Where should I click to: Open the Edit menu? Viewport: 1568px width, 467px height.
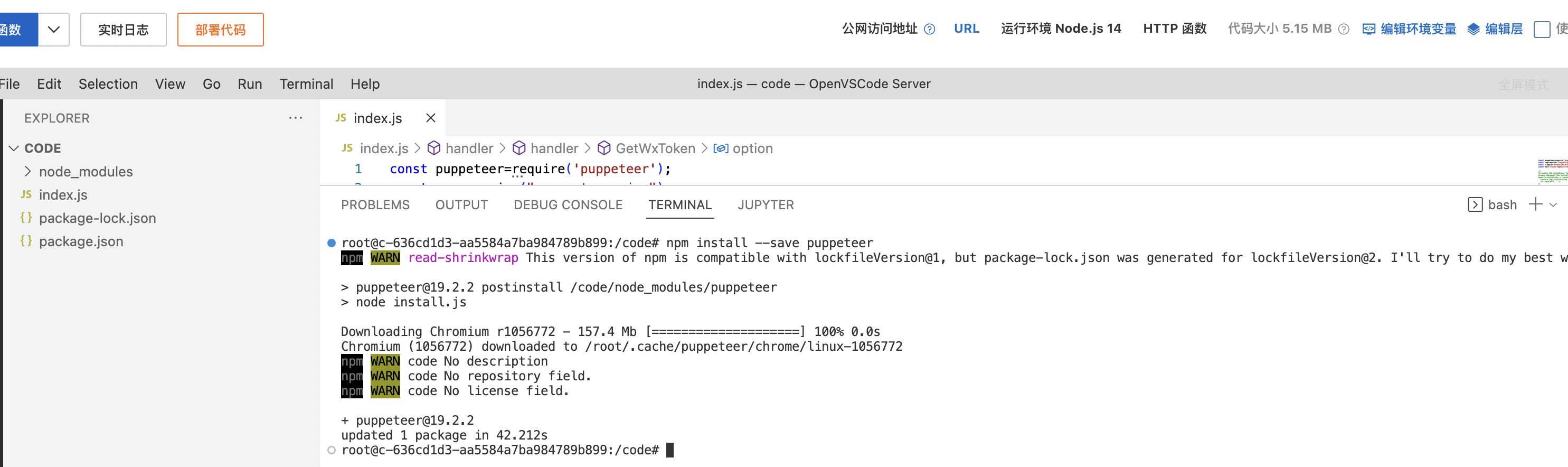49,84
